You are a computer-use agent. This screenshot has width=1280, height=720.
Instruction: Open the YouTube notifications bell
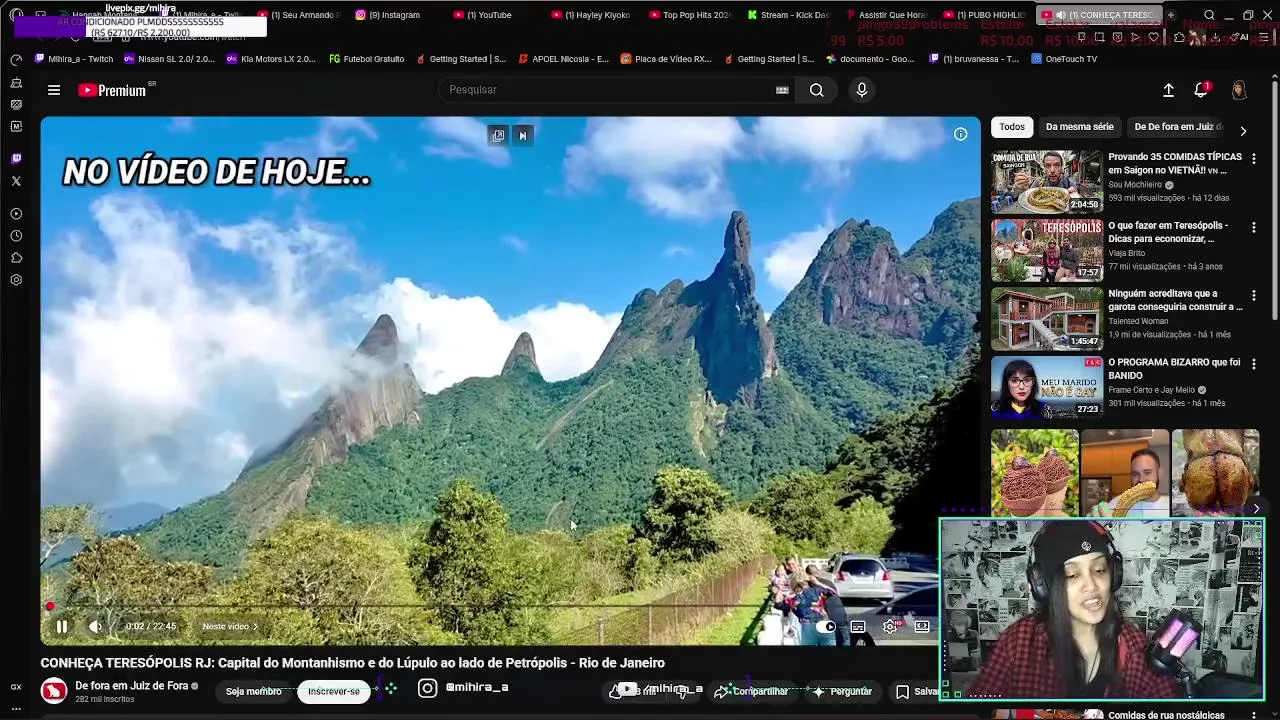[1201, 90]
